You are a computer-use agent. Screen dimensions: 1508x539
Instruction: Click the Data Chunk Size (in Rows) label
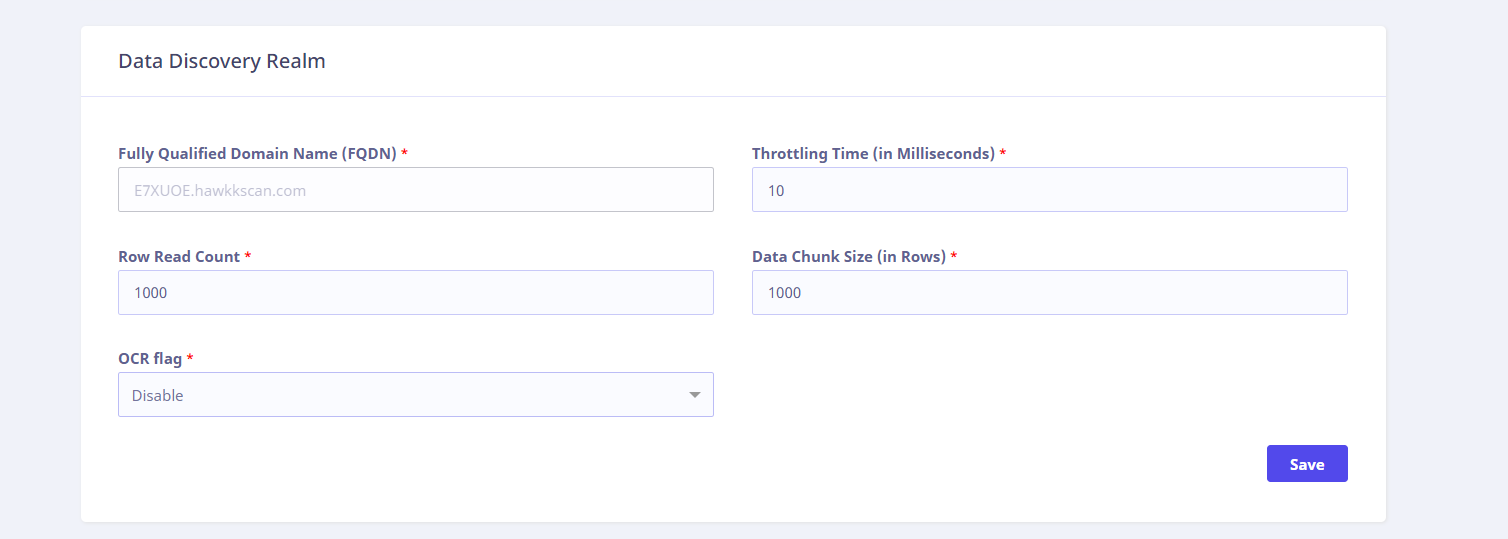pos(848,257)
